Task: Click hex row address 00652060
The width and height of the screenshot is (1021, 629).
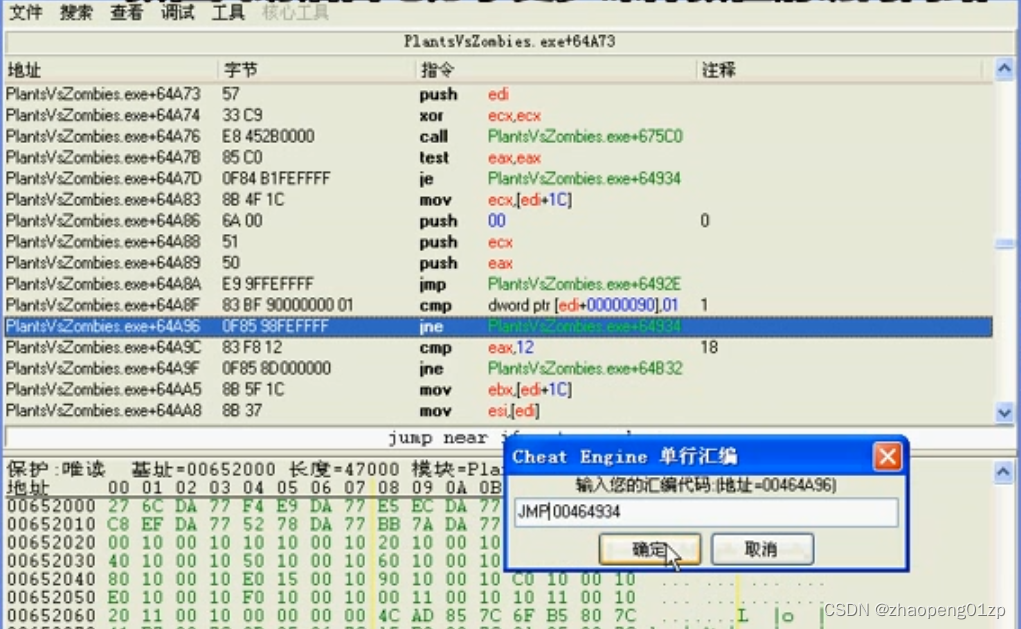Action: click(x=51, y=615)
